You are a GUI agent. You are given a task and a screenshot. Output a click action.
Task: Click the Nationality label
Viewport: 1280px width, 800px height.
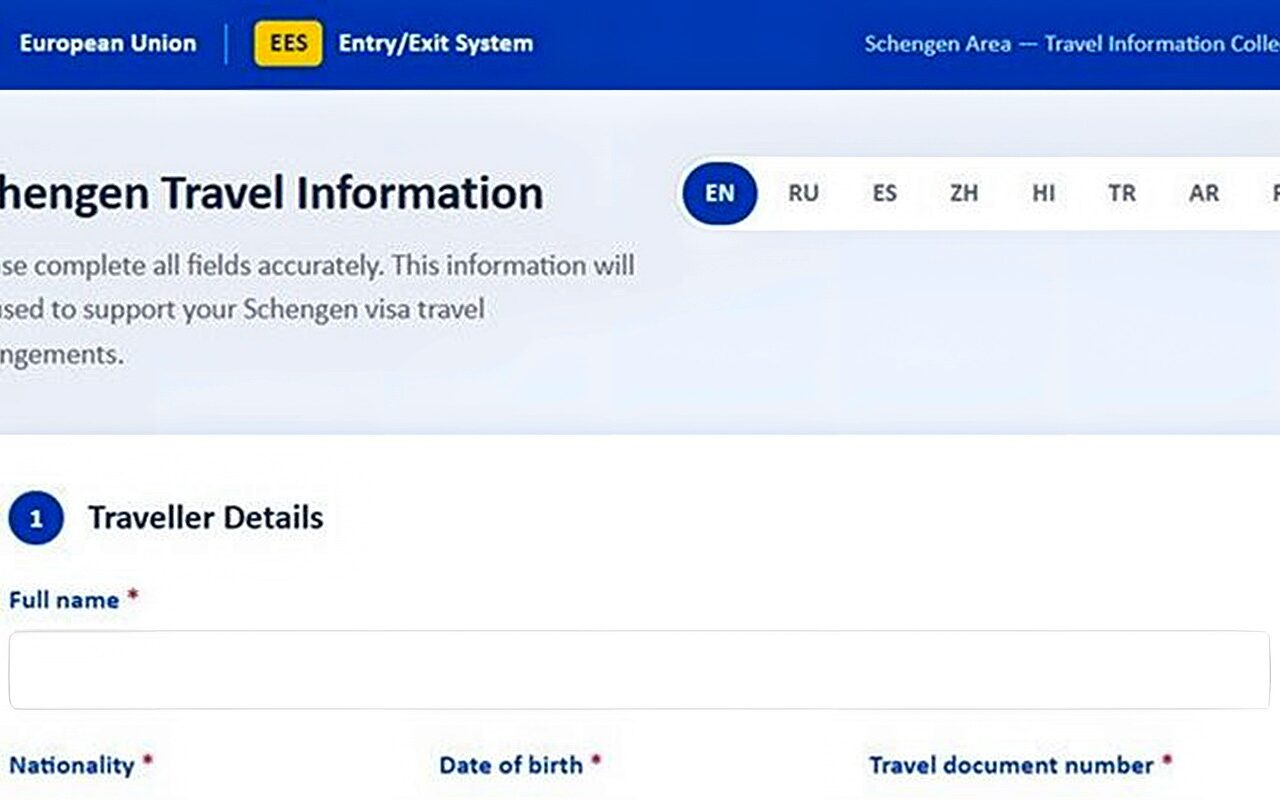point(71,765)
